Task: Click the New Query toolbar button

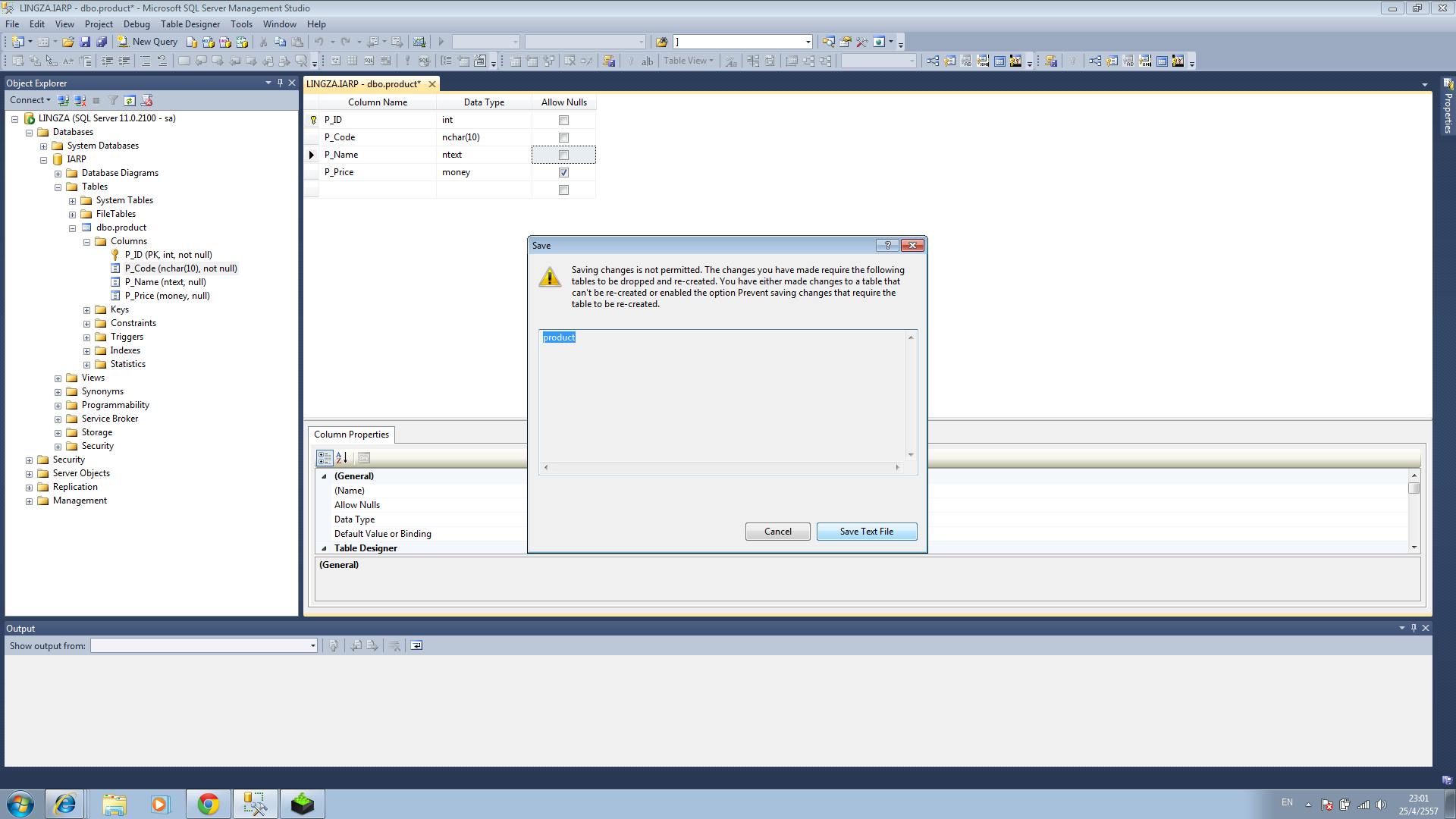Action: [x=147, y=42]
